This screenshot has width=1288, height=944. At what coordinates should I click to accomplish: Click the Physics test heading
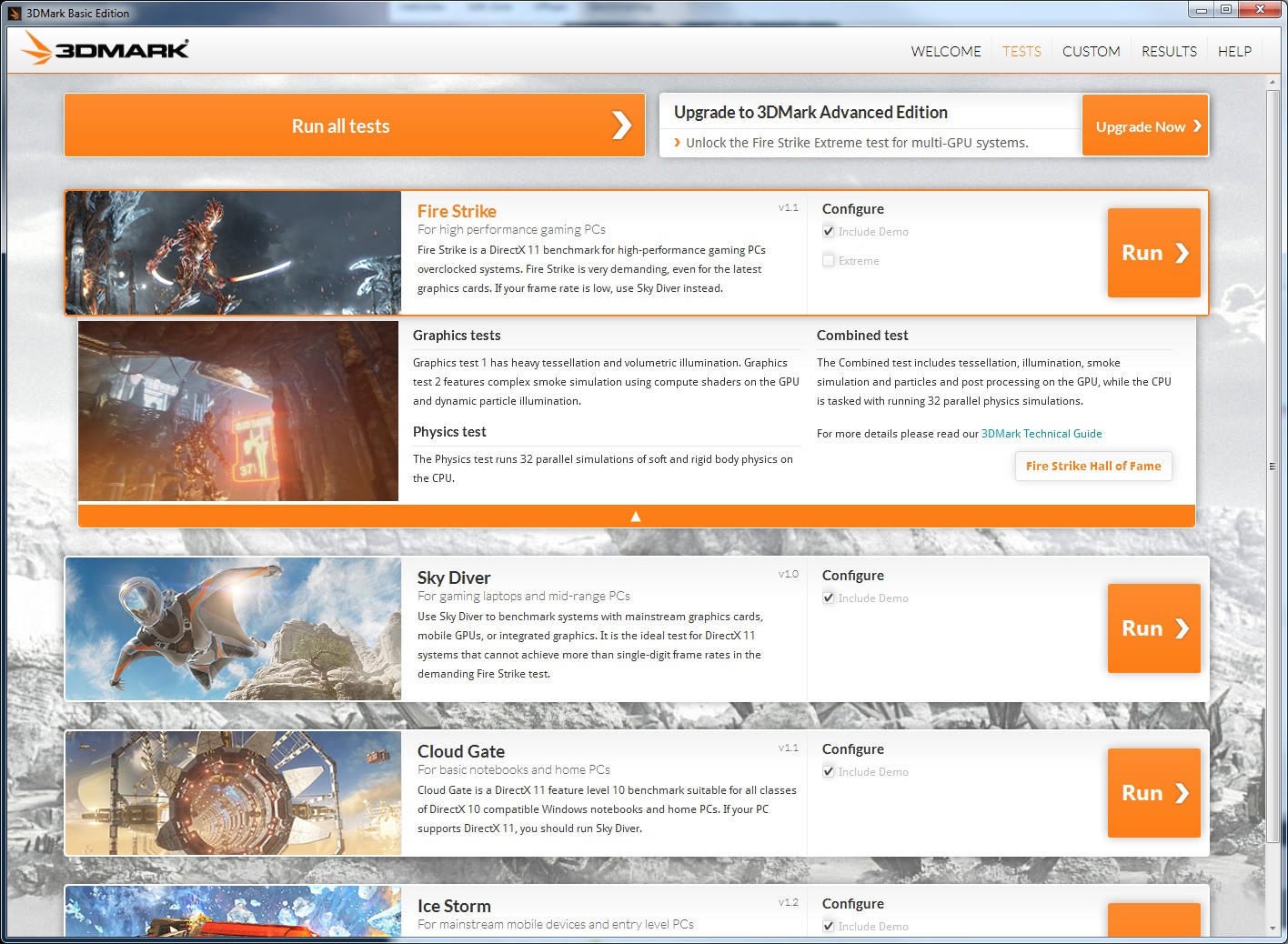click(x=449, y=432)
